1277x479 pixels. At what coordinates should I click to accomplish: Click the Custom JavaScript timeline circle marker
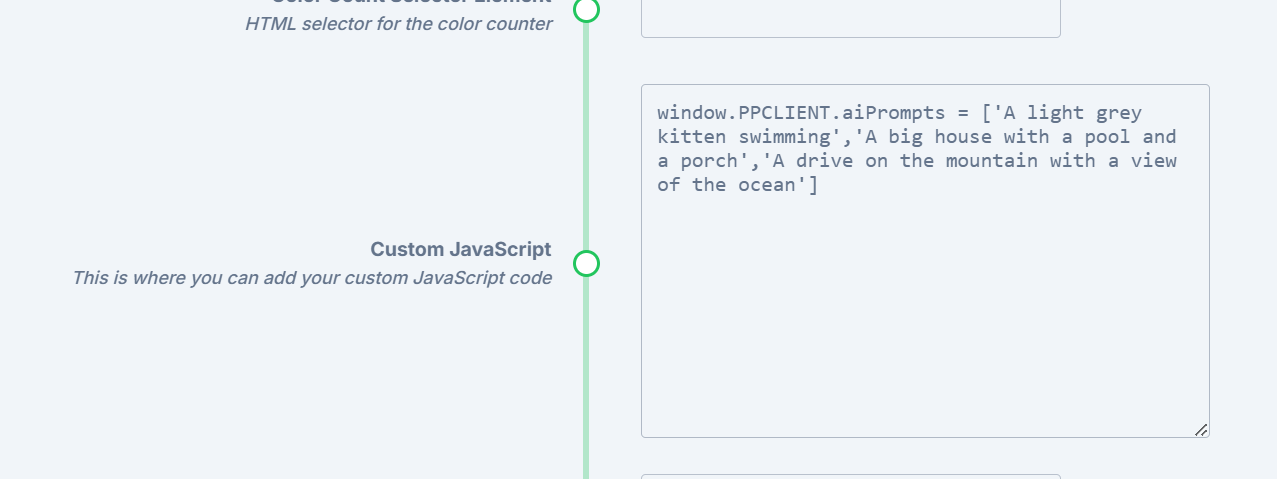click(586, 263)
